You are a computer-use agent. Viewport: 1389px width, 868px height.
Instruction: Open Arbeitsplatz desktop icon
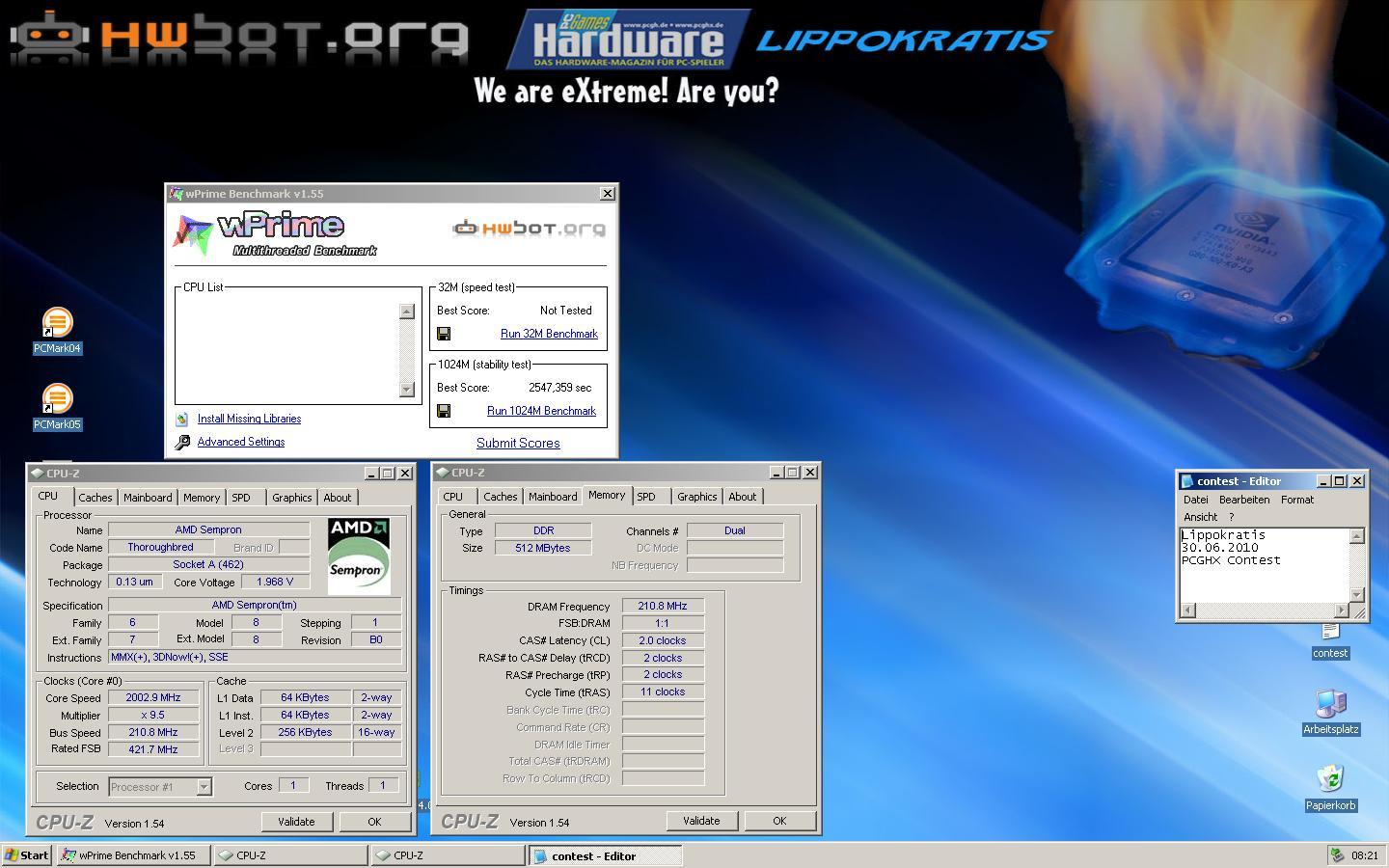click(1331, 712)
